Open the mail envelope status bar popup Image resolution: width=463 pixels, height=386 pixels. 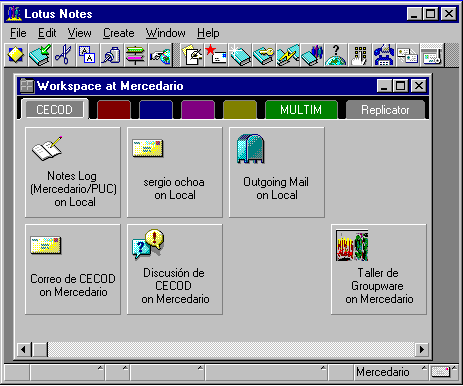coord(443,372)
